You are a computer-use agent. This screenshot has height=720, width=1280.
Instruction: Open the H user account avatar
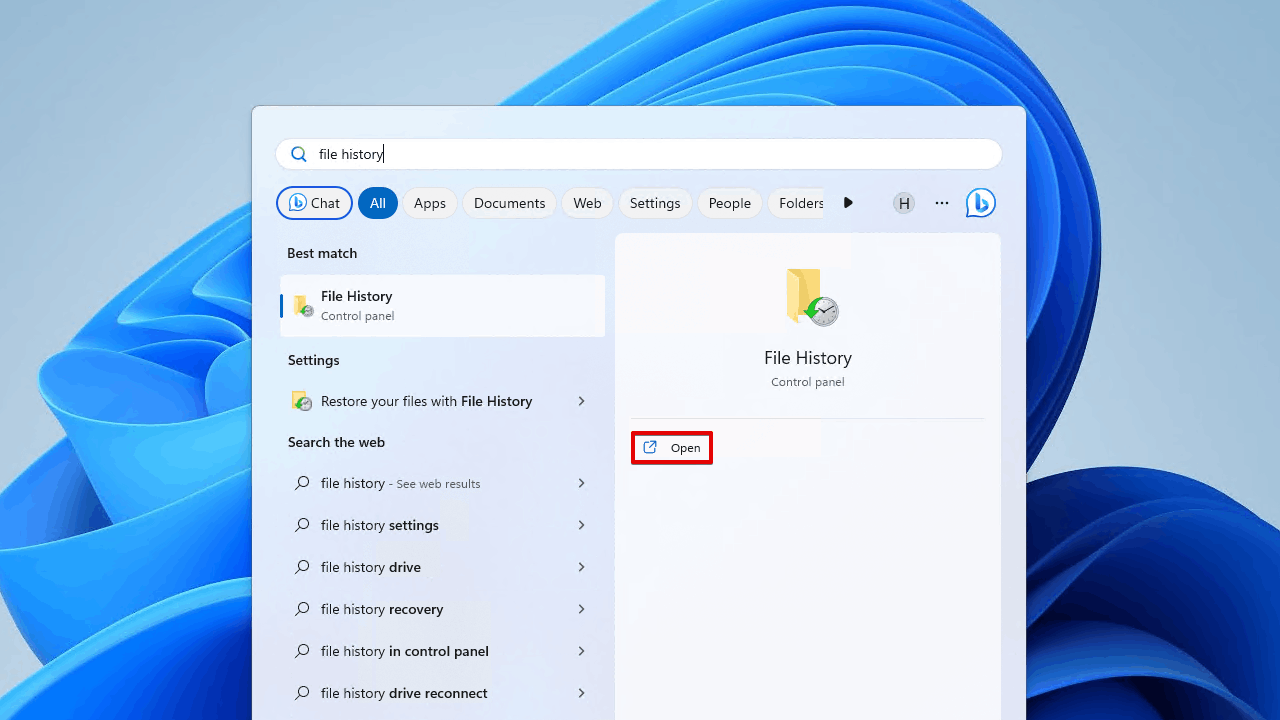pos(904,203)
